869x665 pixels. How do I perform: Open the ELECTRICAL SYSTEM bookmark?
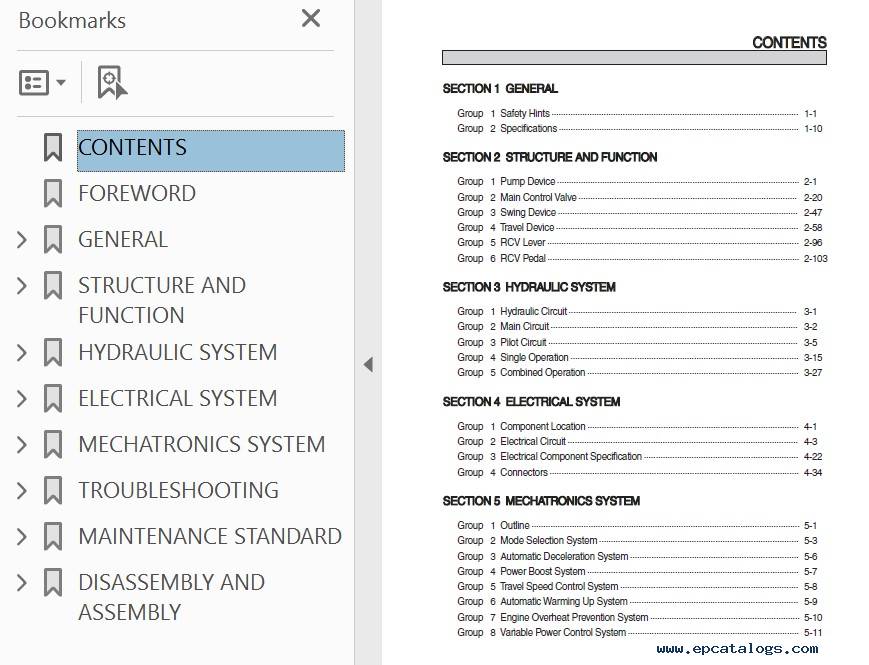(x=177, y=398)
